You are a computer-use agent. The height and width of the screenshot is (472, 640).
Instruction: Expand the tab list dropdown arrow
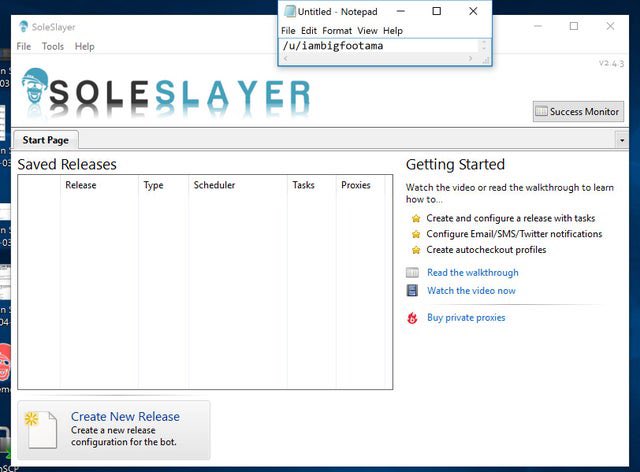coord(622,140)
